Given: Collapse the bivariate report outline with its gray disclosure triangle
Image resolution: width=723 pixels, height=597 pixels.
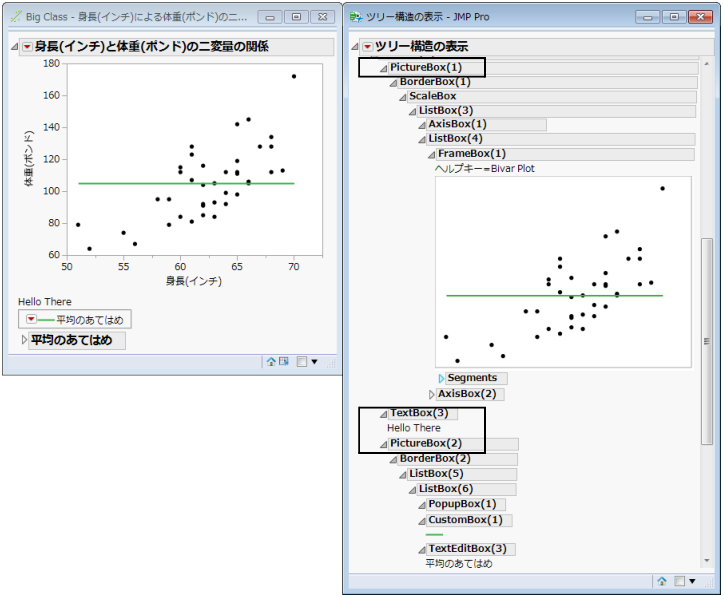Looking at the screenshot, I should tap(15, 47).
